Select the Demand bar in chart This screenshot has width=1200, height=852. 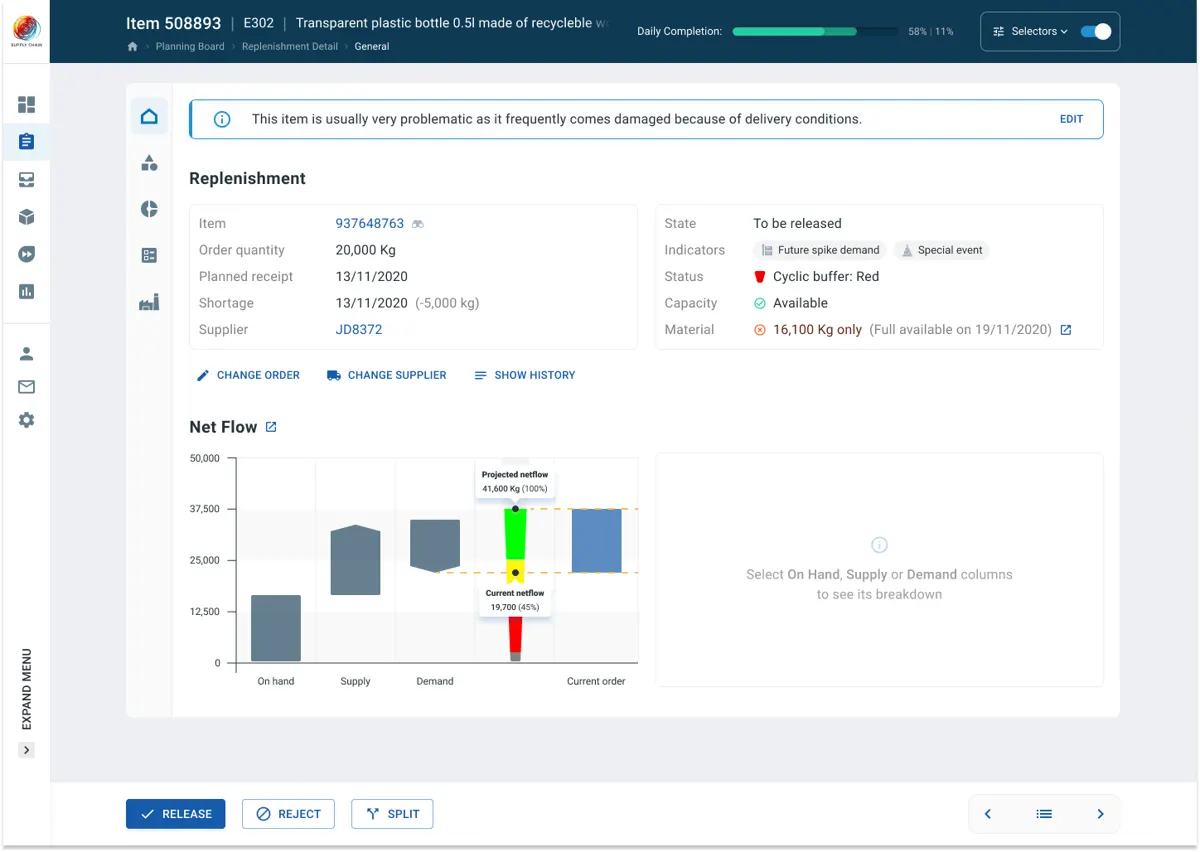click(435, 546)
